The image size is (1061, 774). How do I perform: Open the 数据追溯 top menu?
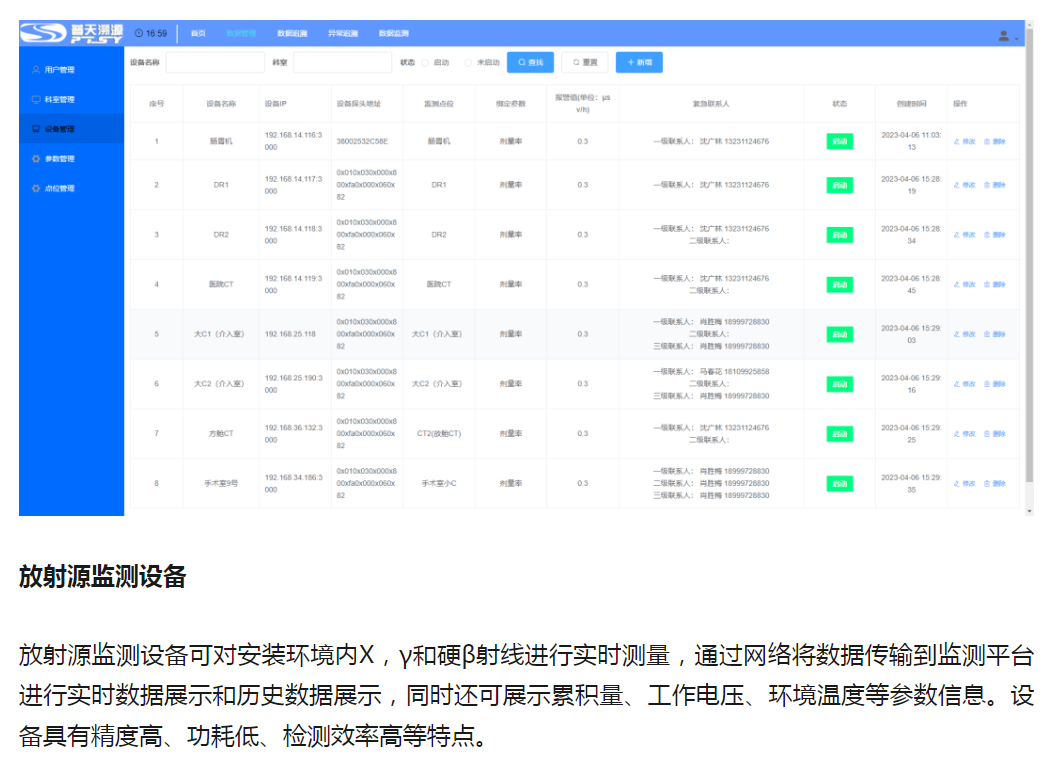[291, 33]
